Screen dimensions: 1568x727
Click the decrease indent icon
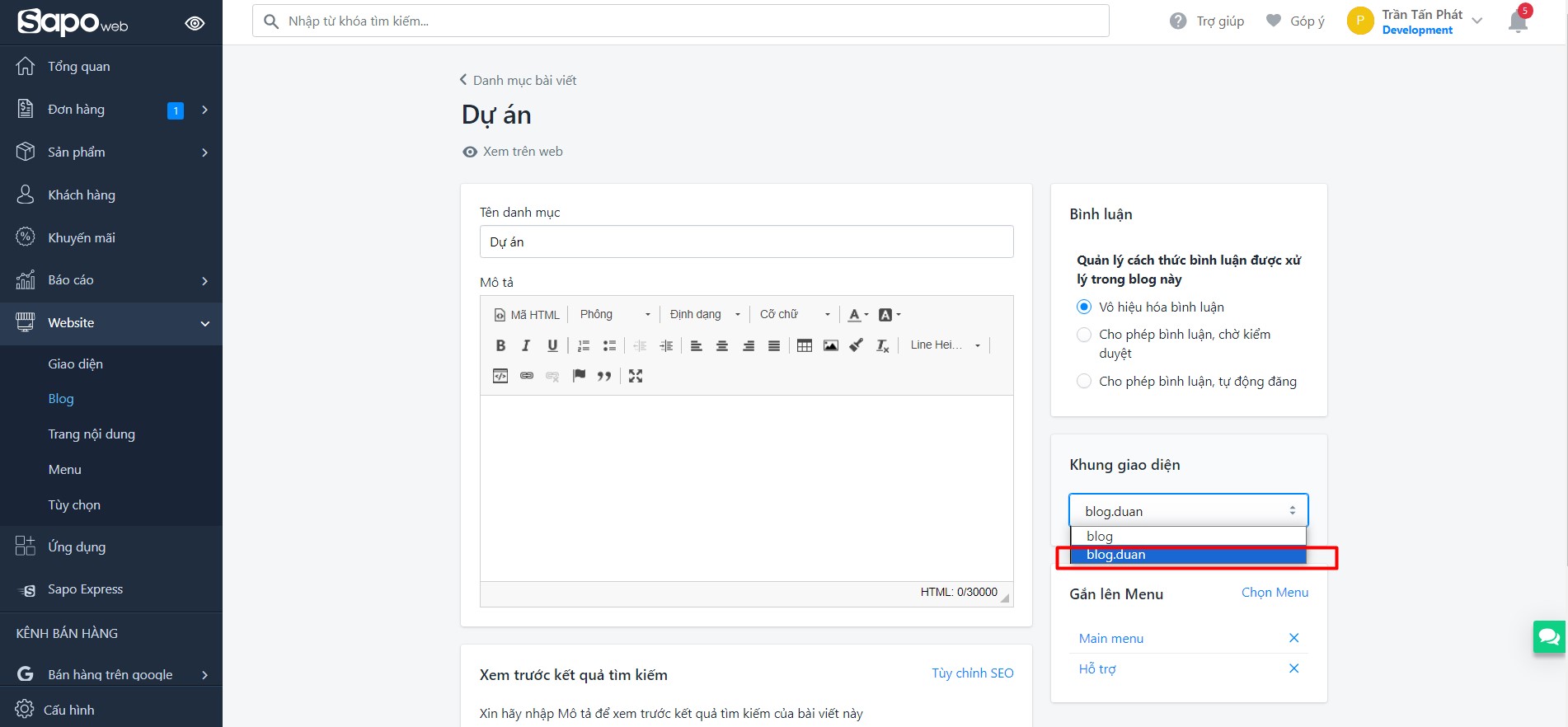640,345
